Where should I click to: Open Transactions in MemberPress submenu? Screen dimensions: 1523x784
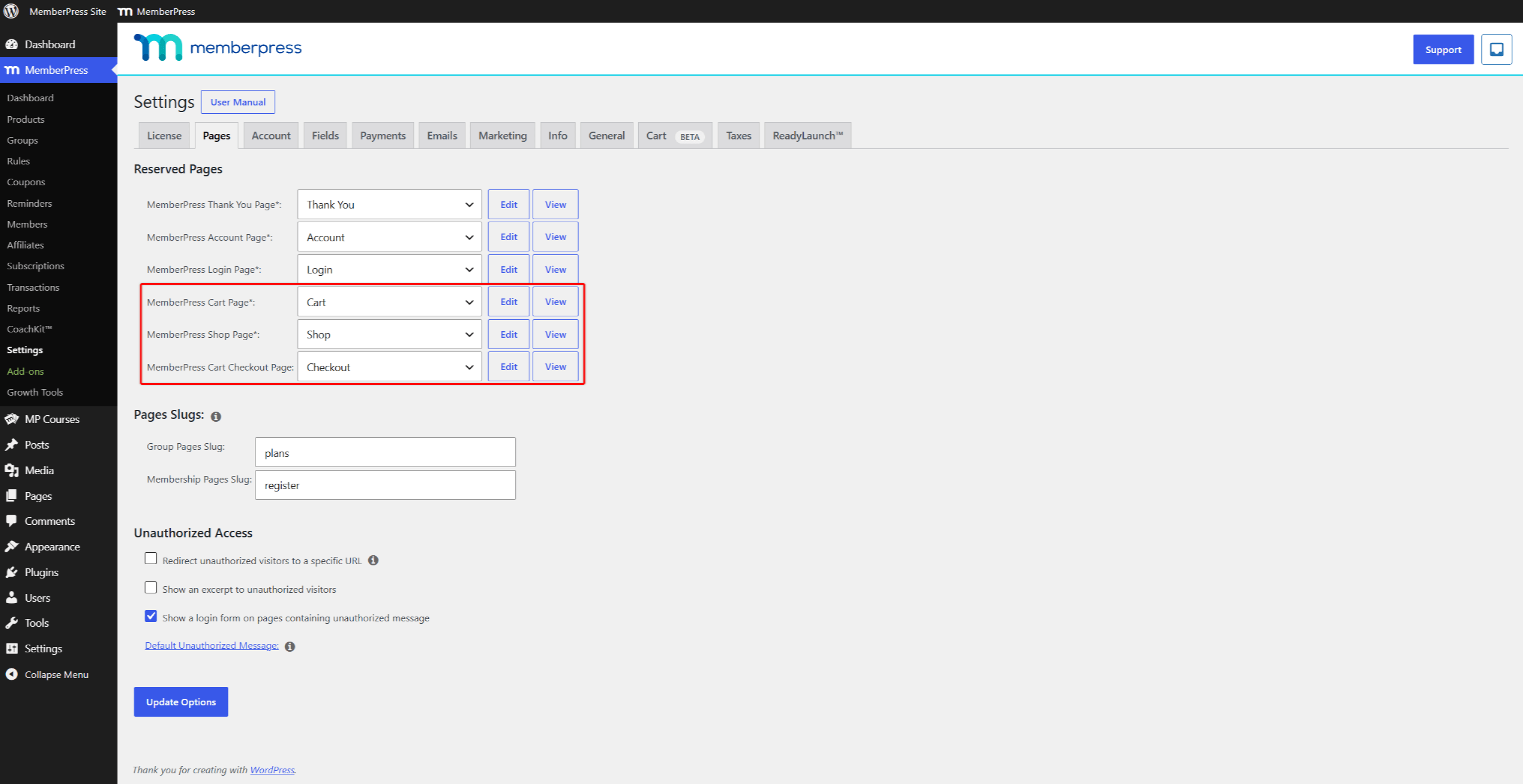click(x=33, y=287)
